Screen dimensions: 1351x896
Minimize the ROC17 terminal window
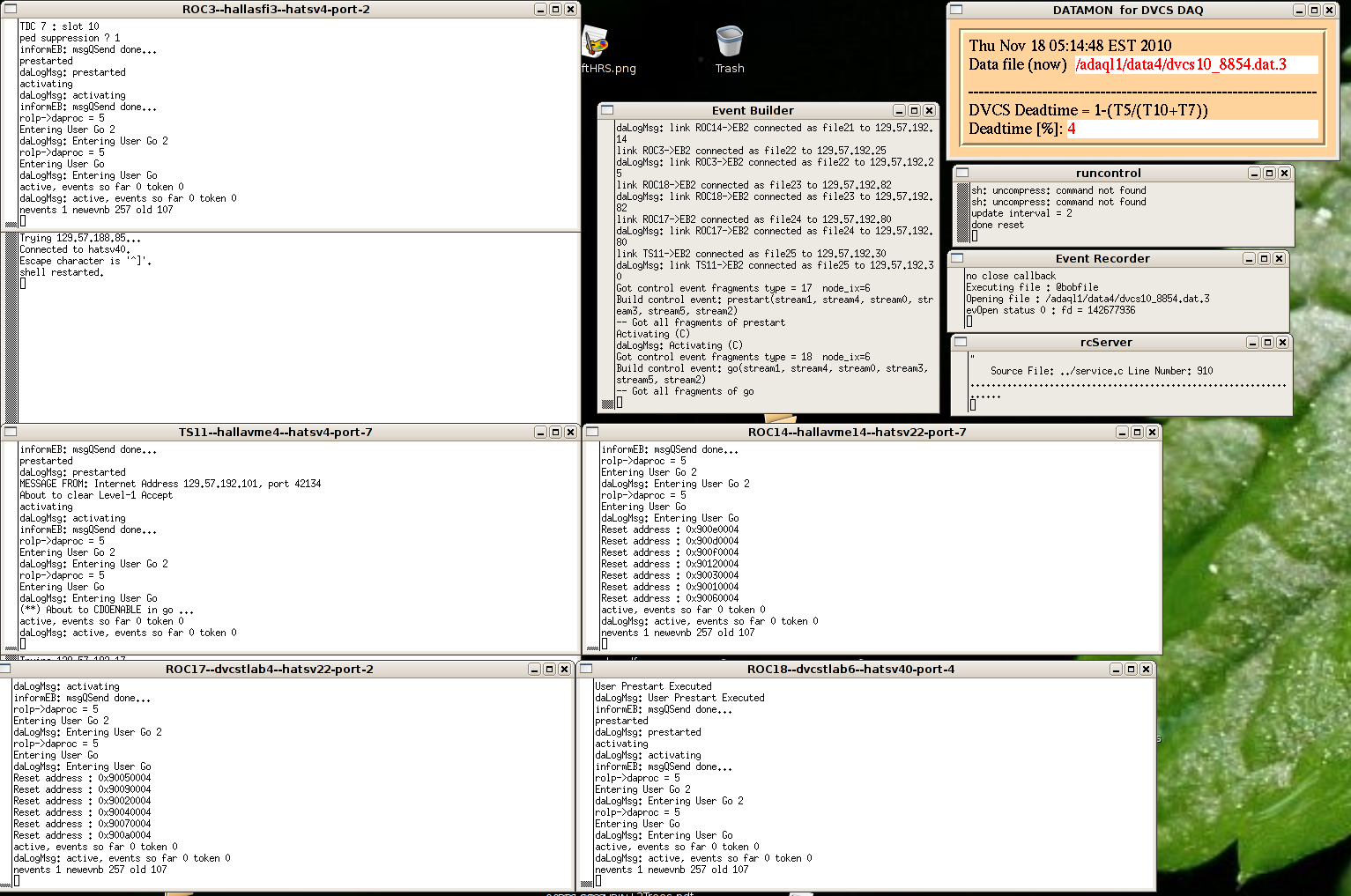click(534, 670)
